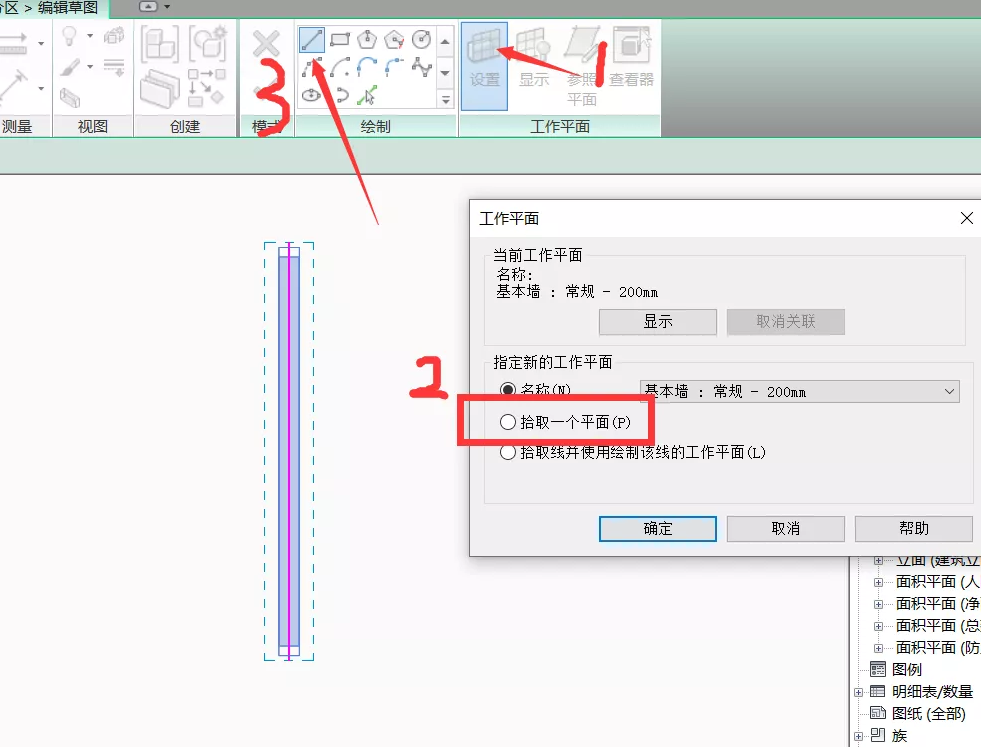The width and height of the screenshot is (981, 747).
Task: Select the Rectangle draw tool
Action: tap(340, 41)
